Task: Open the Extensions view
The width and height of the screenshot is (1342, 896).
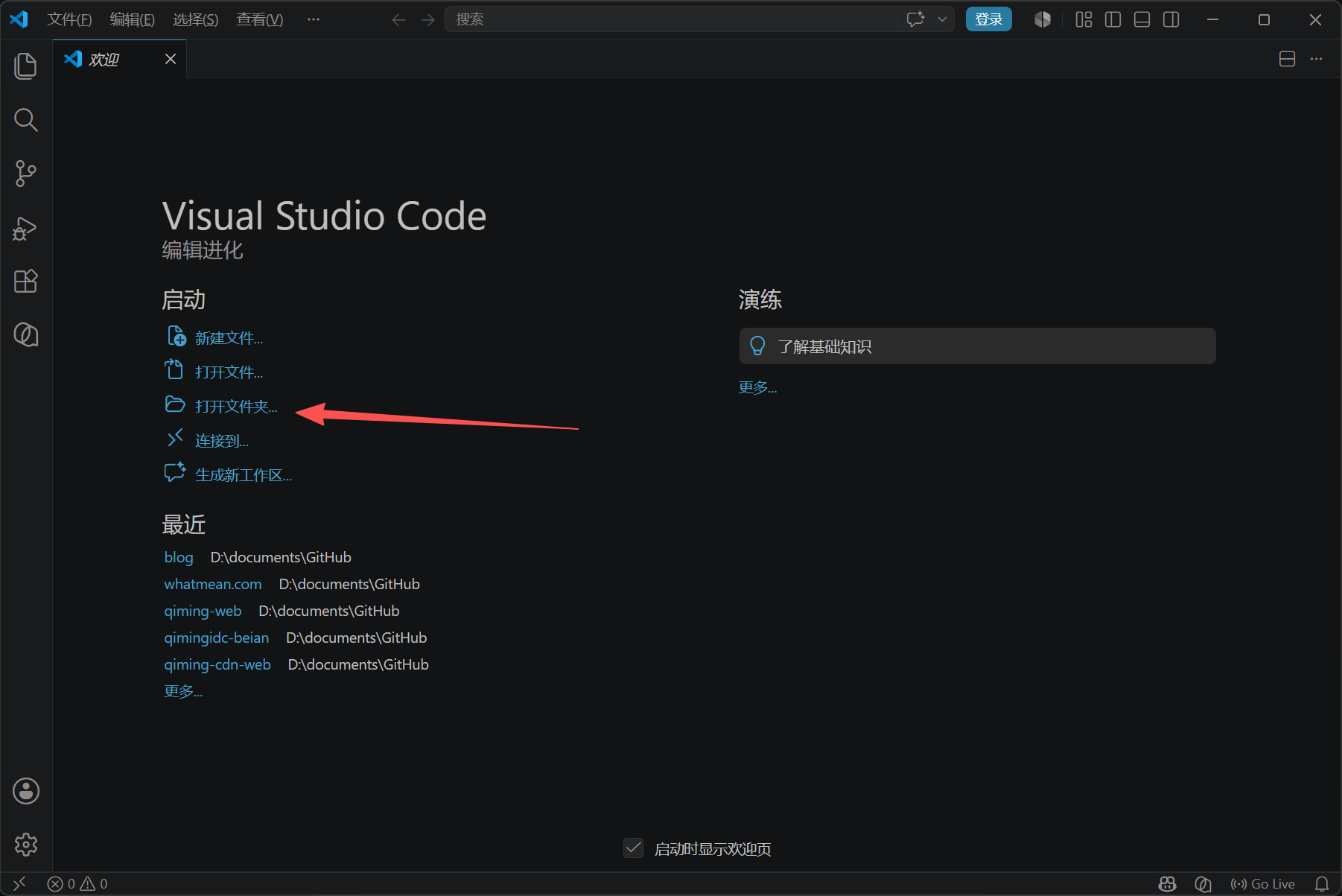Action: (x=26, y=282)
